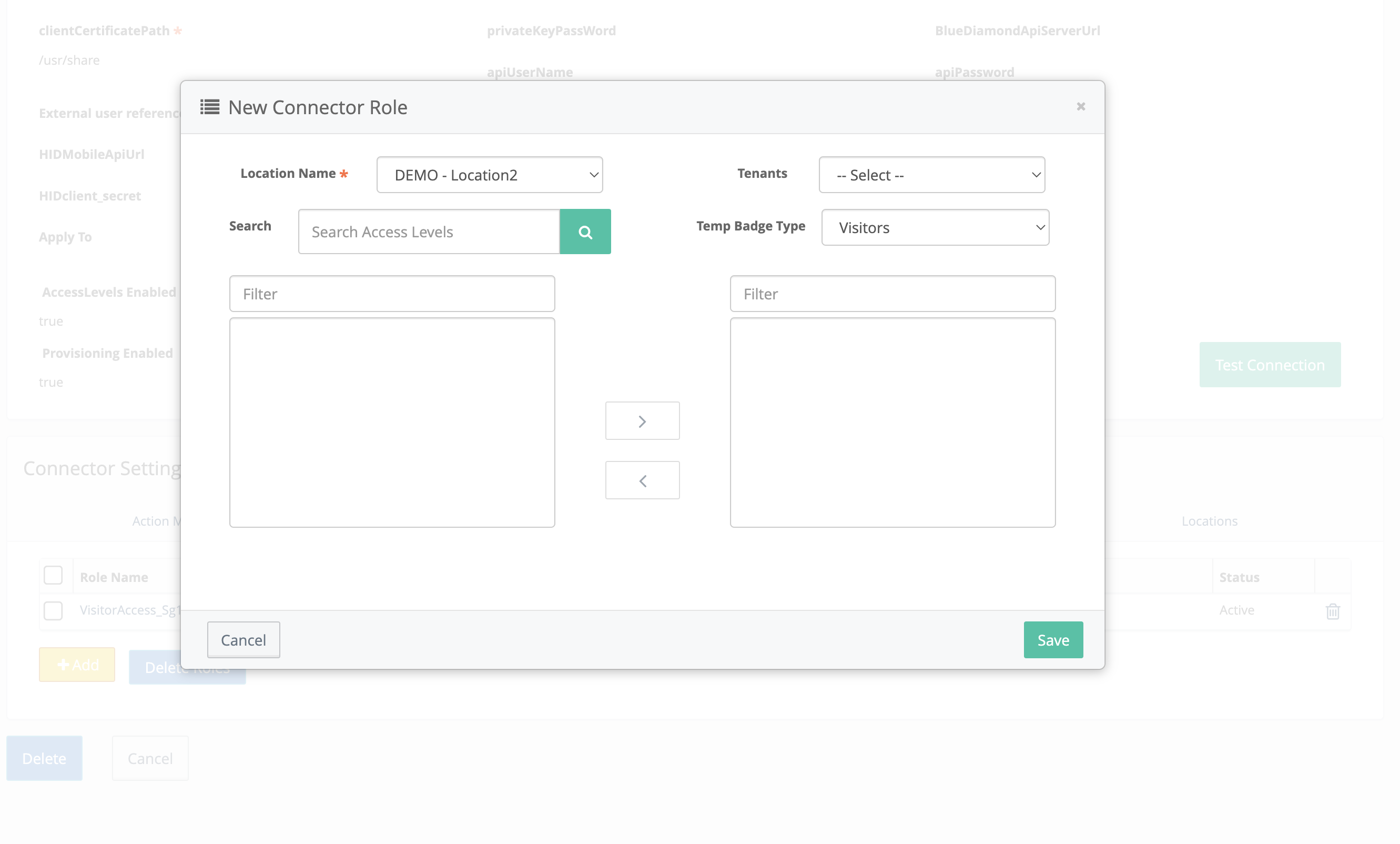Tick the VisitorAccess role row checkbox
1400x844 pixels.
[53, 611]
